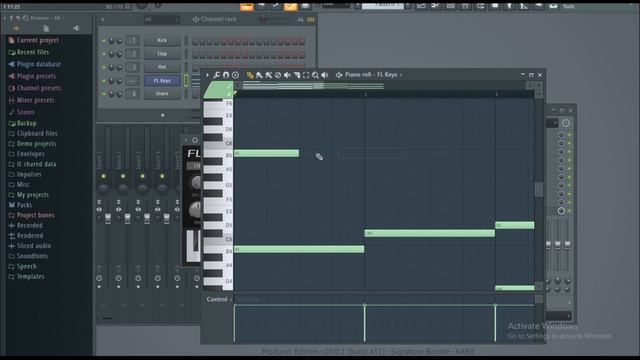Click the Plugin database icon in browser
The height and width of the screenshot is (360, 640).
(x=11, y=64)
